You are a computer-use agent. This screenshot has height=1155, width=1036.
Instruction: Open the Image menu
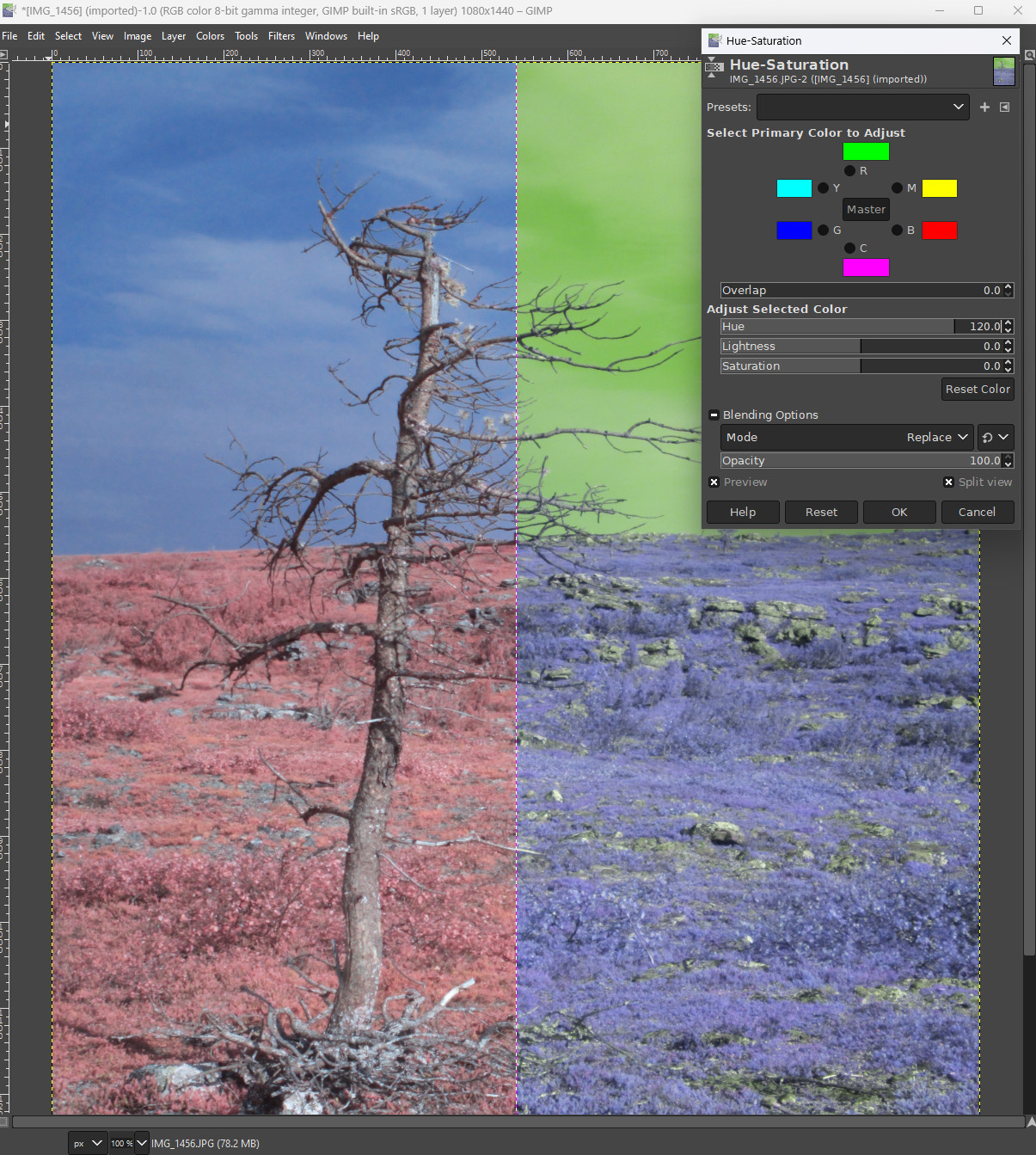pos(138,36)
